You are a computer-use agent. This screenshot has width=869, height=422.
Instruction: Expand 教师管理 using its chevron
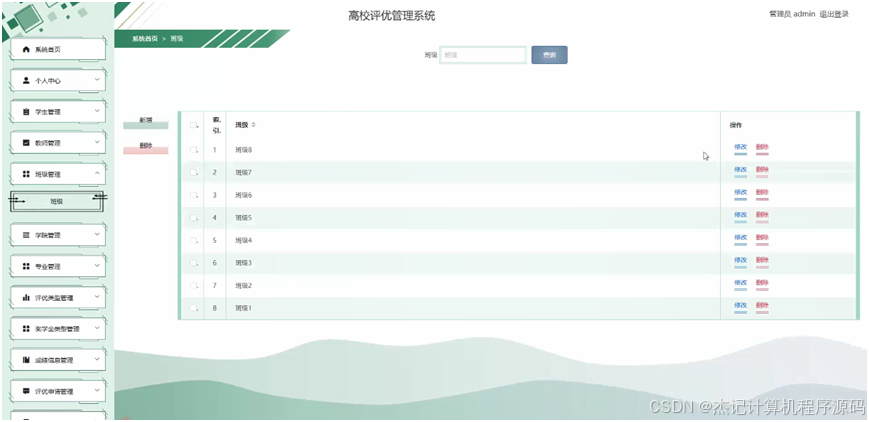pyautogui.click(x=97, y=142)
